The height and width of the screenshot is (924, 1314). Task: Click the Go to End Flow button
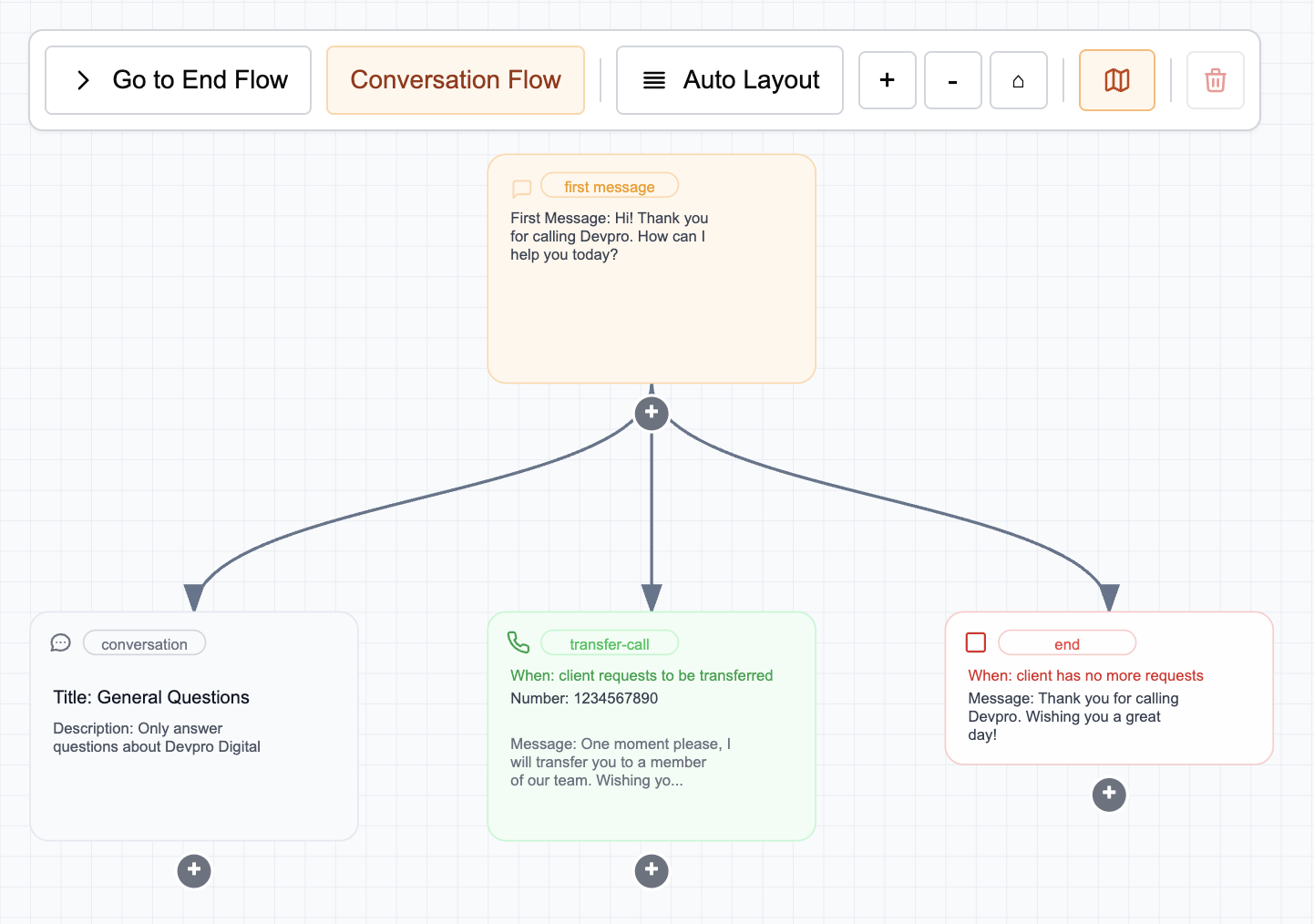[x=178, y=80]
